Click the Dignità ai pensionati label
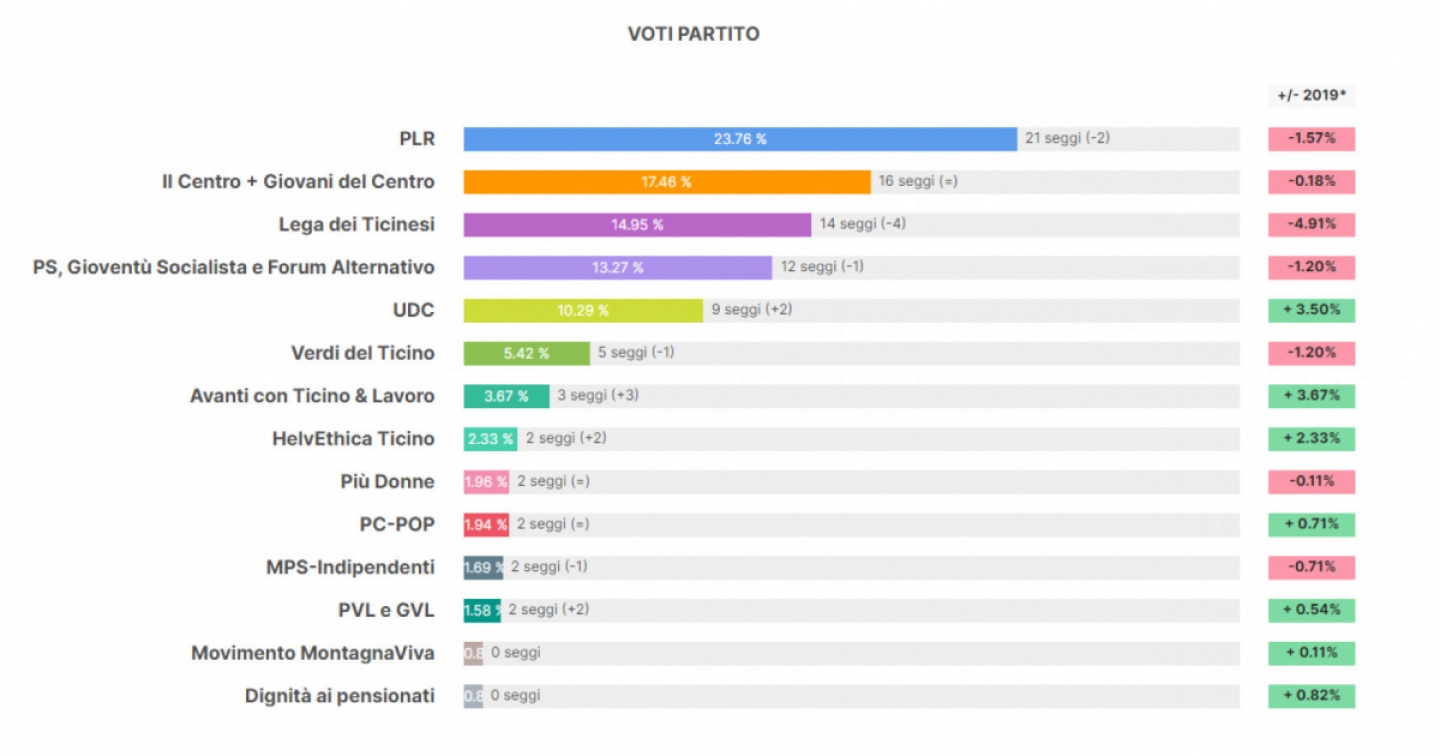This screenshot has width=1440, height=756. [x=340, y=696]
